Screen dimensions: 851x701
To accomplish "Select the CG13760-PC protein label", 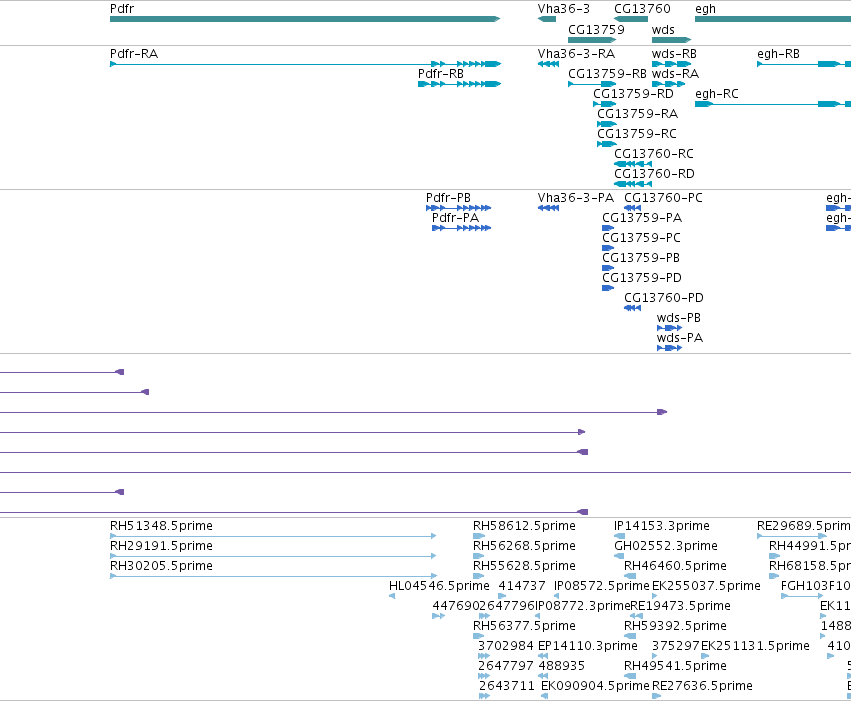I will tap(663, 197).
